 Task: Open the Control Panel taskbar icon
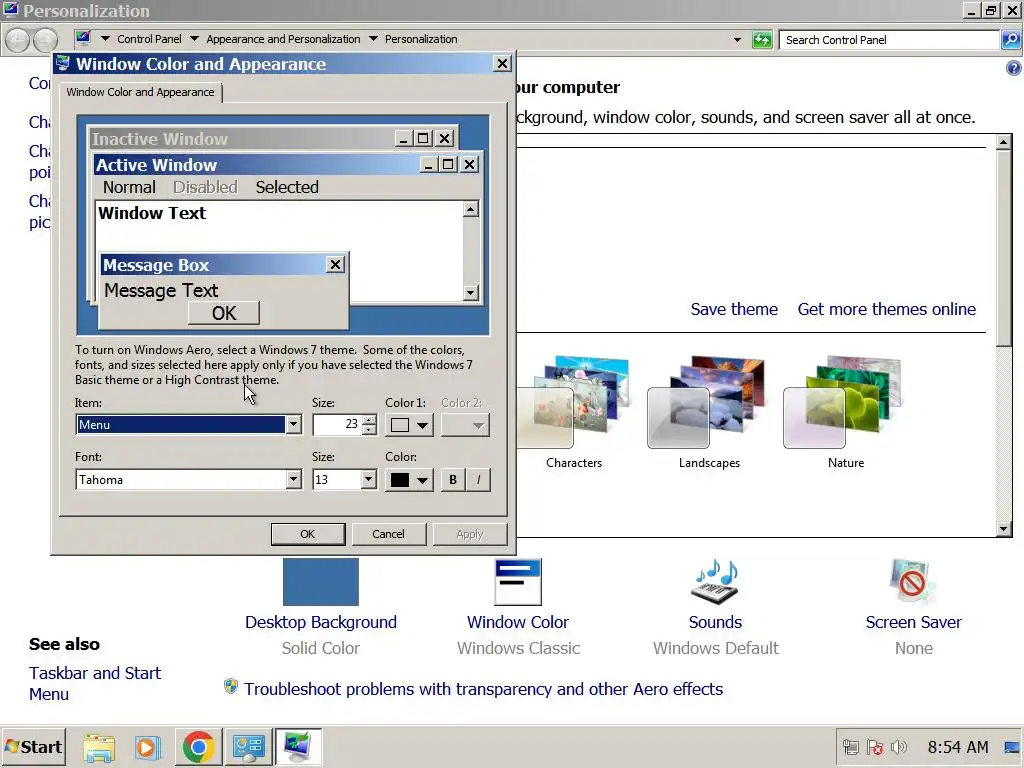pos(249,746)
